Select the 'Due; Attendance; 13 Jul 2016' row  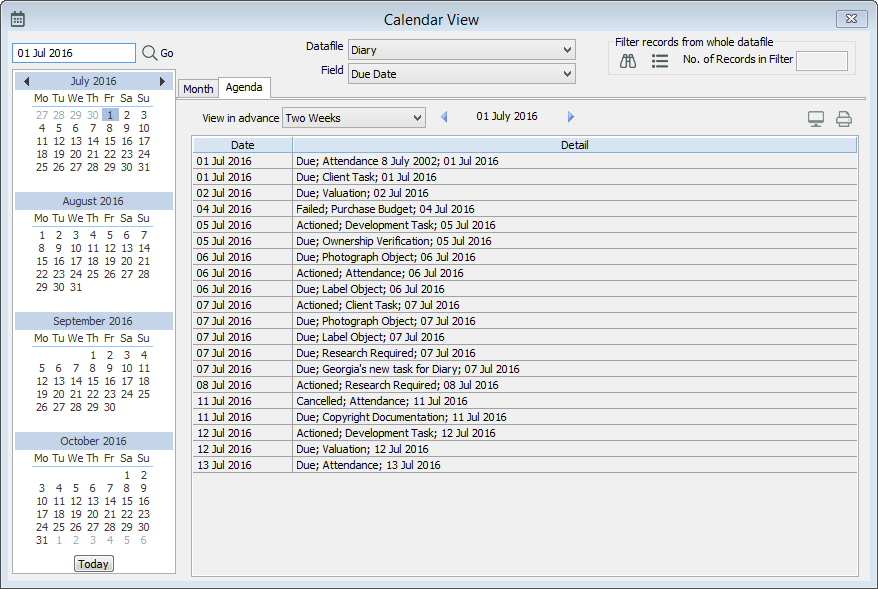525,465
